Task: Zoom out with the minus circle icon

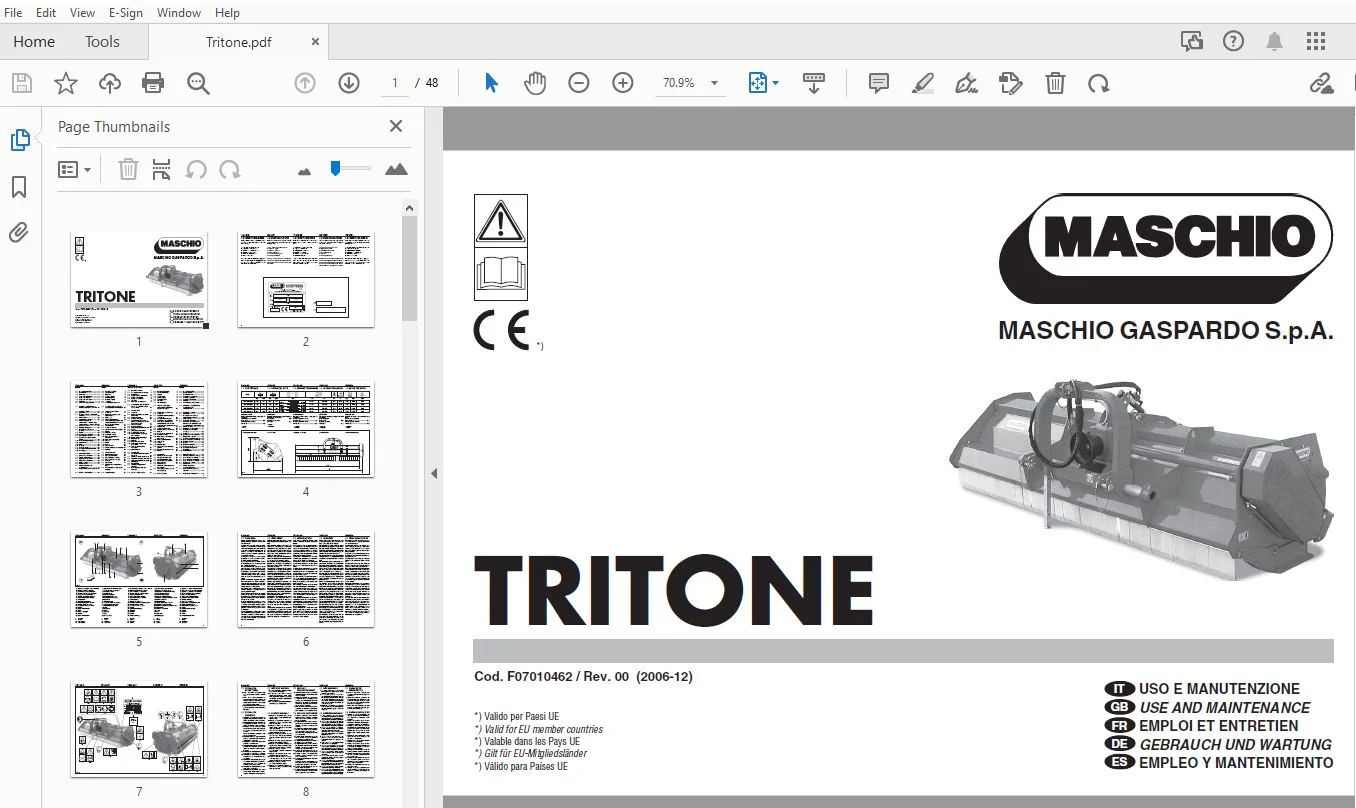Action: (x=579, y=83)
